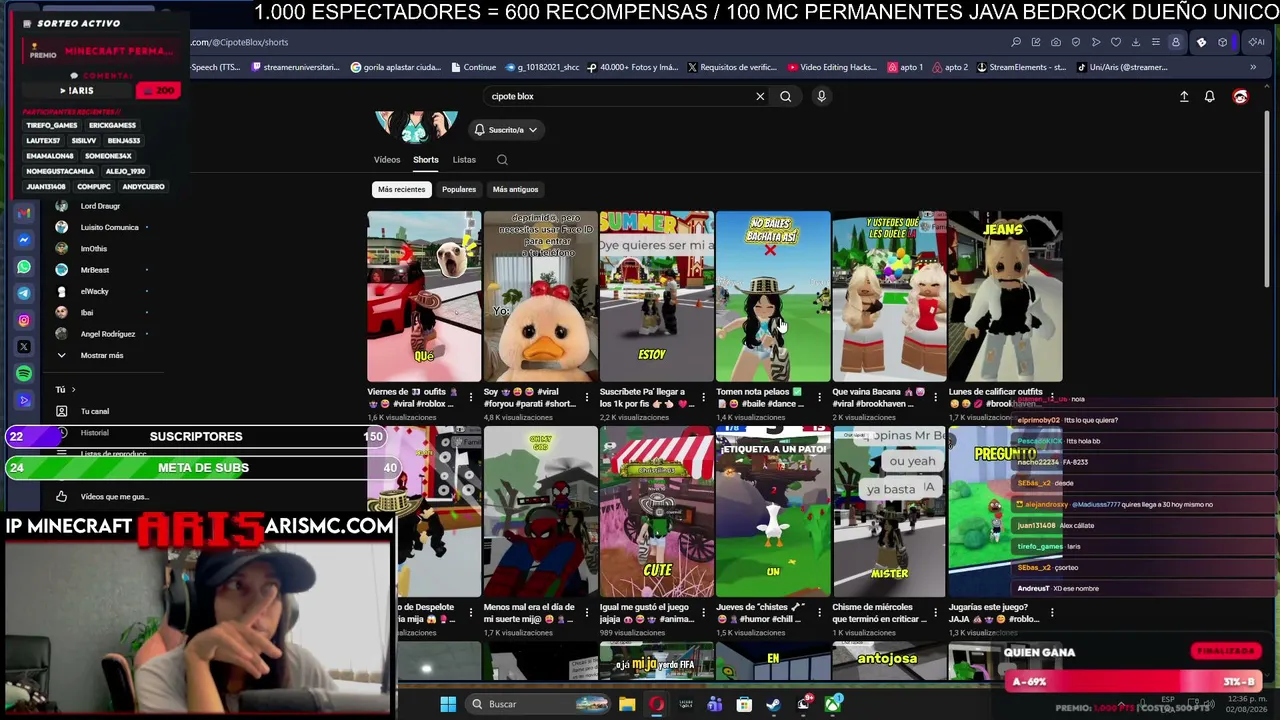Open Steam from the taskbar
Screen dimensions: 1280x720
(x=773, y=704)
